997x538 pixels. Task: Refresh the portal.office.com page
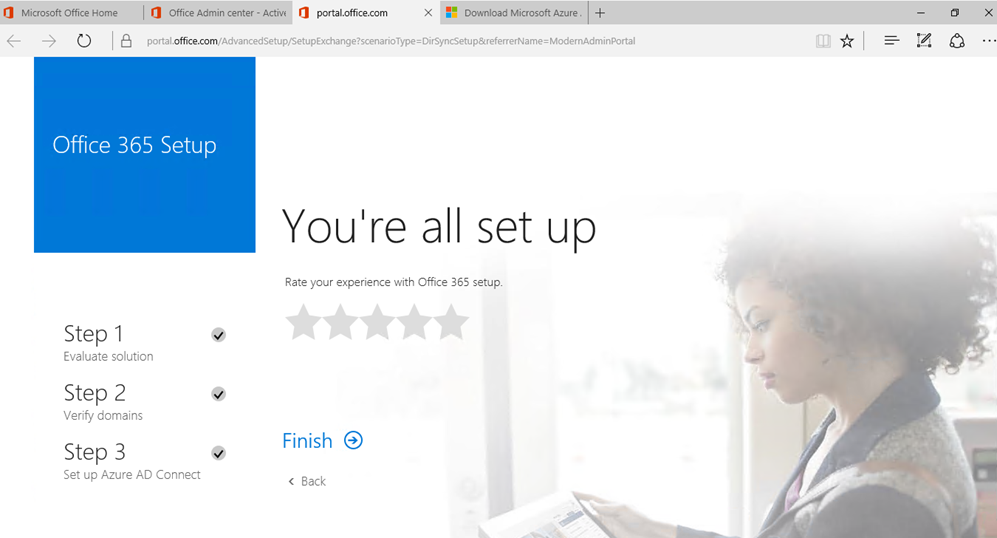(x=84, y=41)
